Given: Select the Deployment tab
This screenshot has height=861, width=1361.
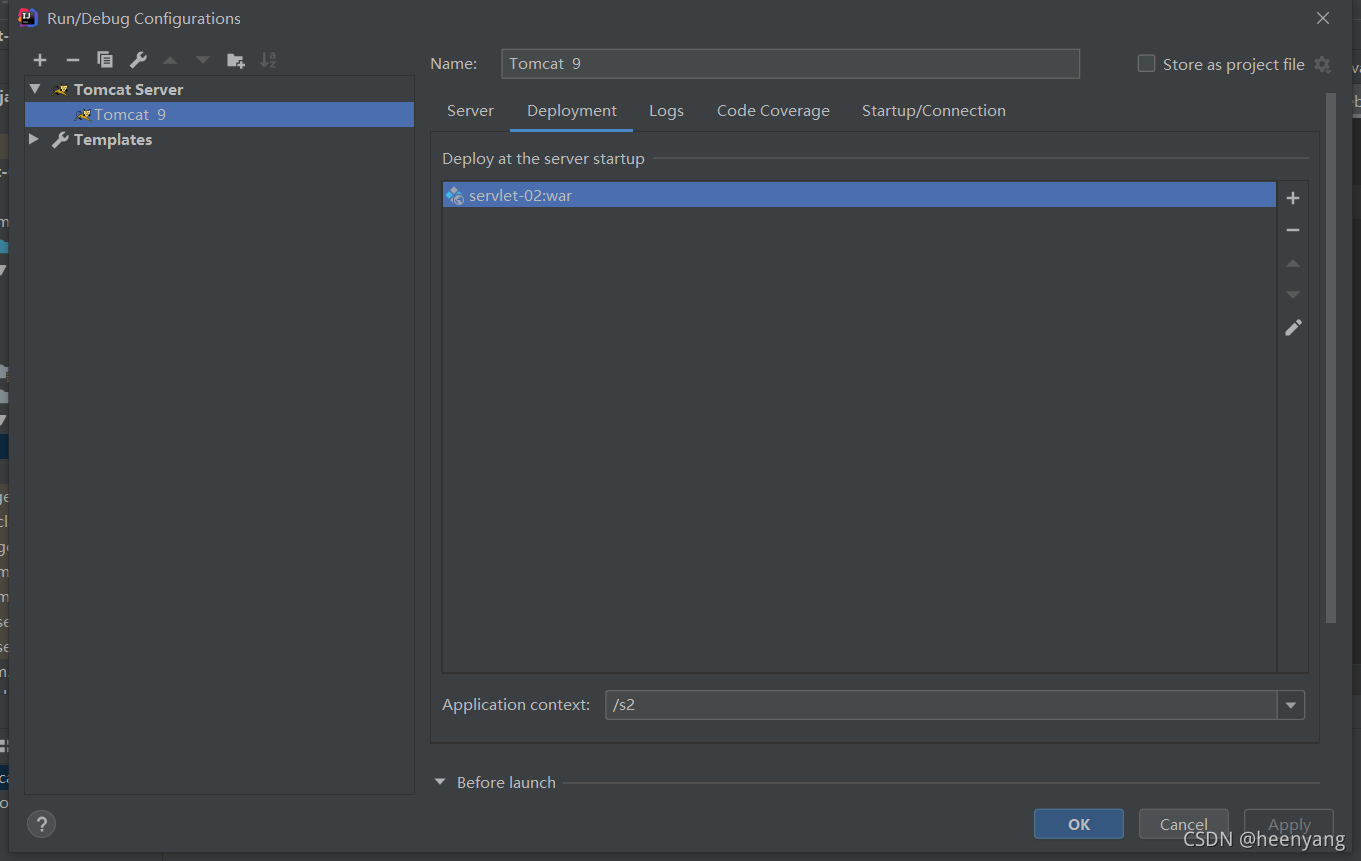Looking at the screenshot, I should click(572, 111).
